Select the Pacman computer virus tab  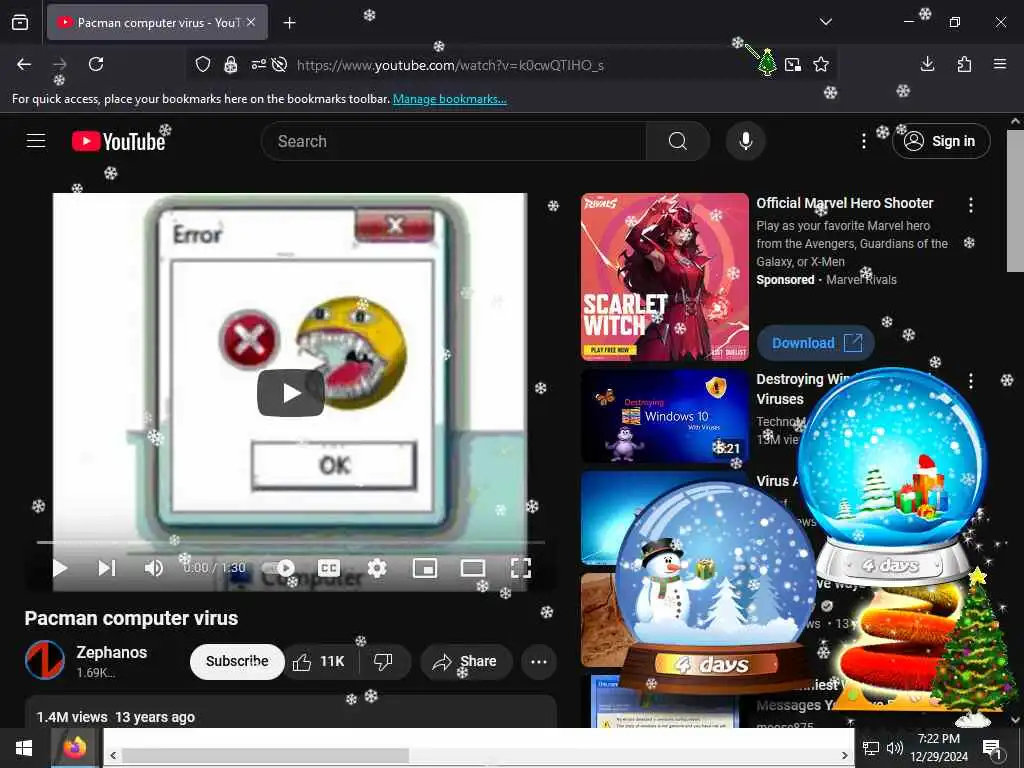pos(157,22)
